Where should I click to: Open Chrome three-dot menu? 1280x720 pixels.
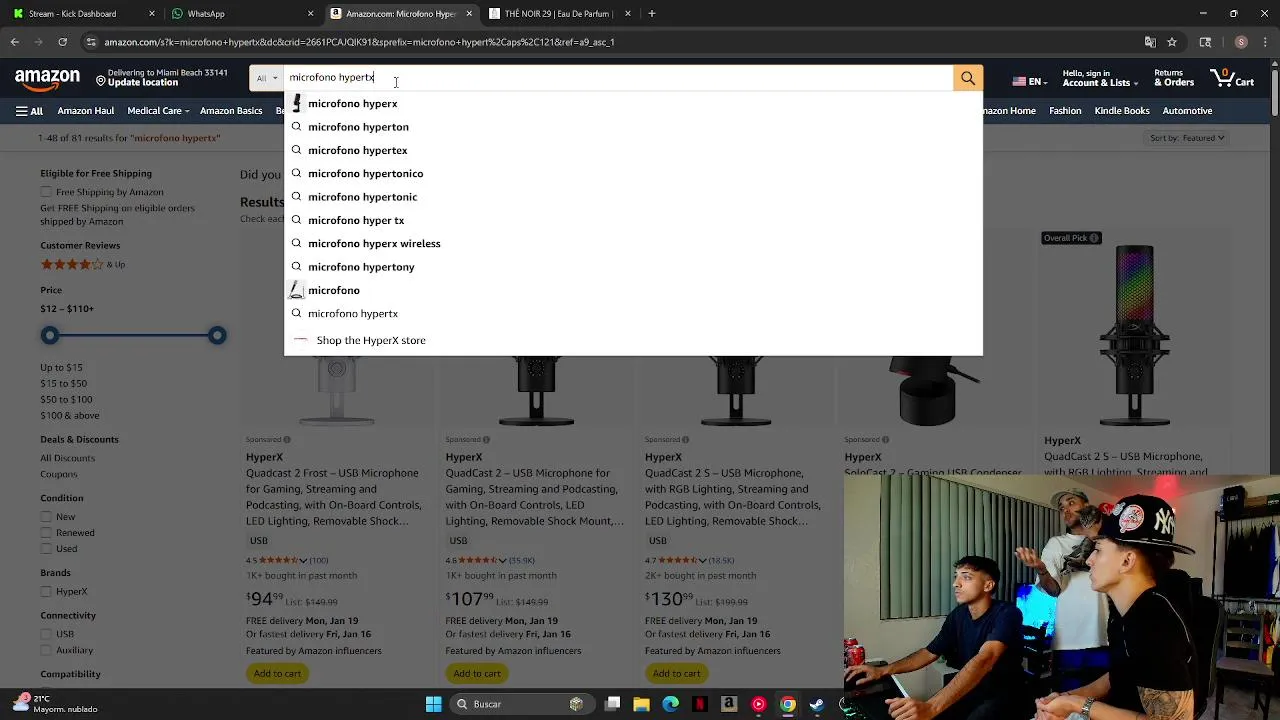[1265, 42]
